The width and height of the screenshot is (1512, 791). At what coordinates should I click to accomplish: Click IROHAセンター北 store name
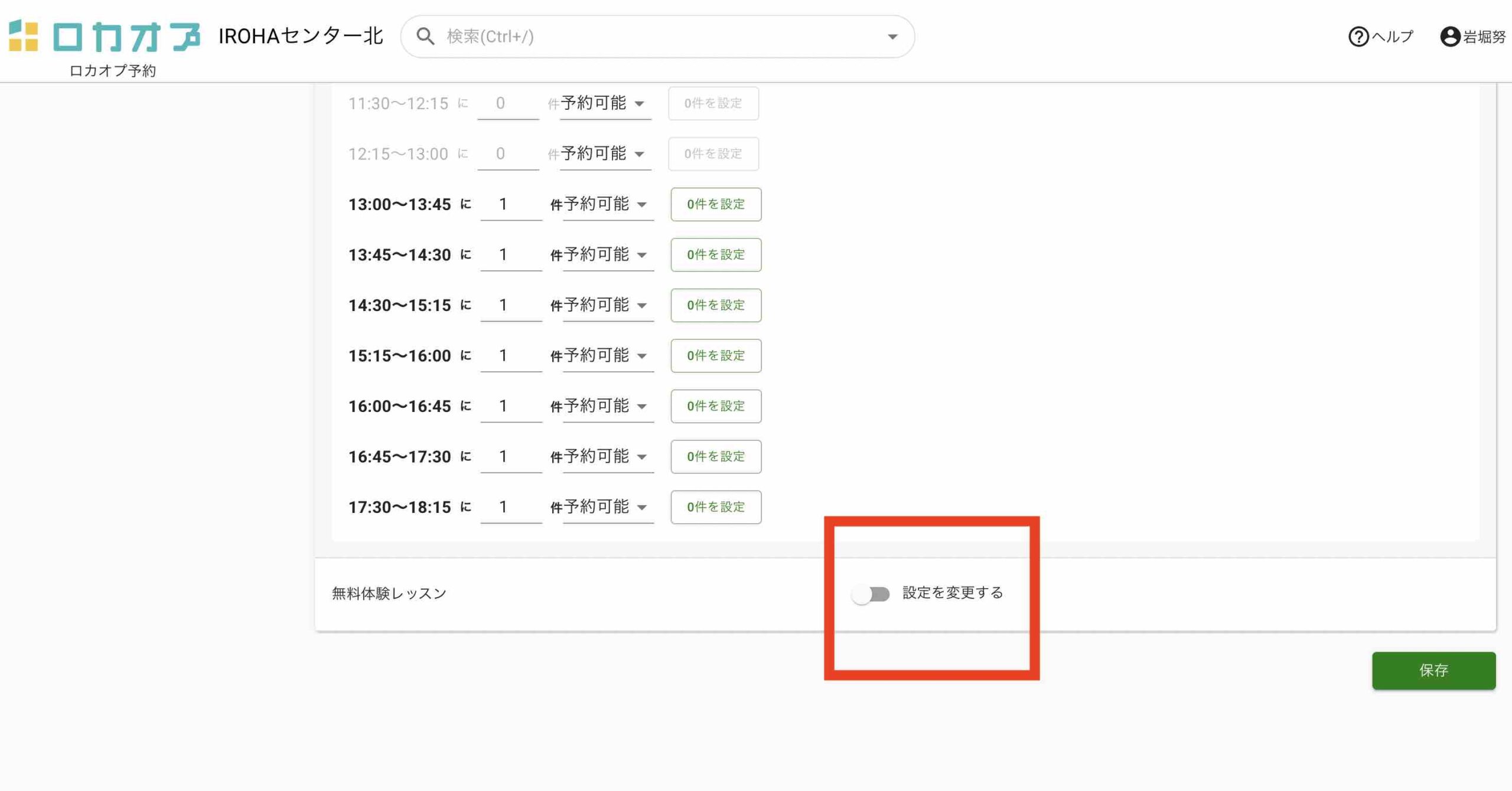coord(301,36)
